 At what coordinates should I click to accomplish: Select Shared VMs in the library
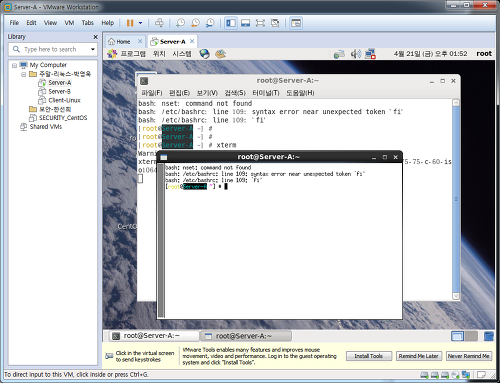[41, 127]
